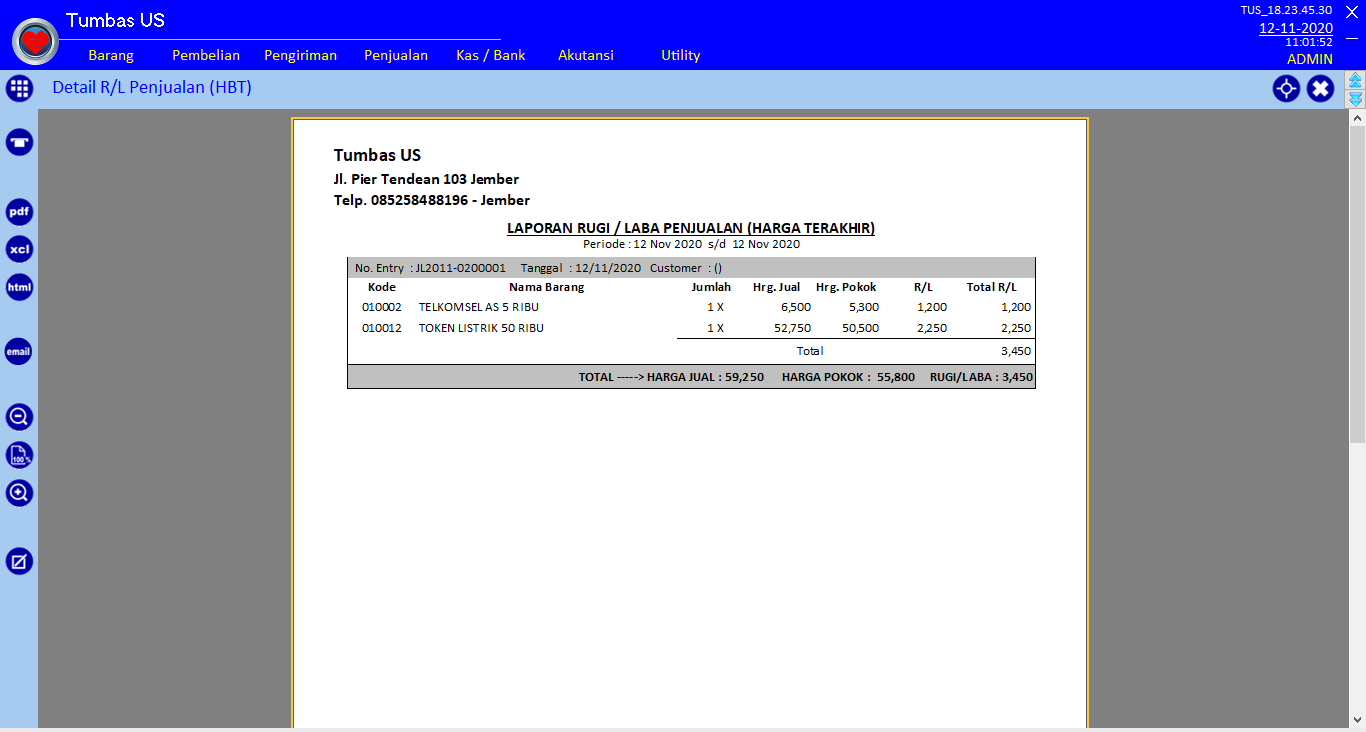Viewport: 1366px width, 732px height.
Task: Click the ADMIN user label
Action: point(1310,59)
